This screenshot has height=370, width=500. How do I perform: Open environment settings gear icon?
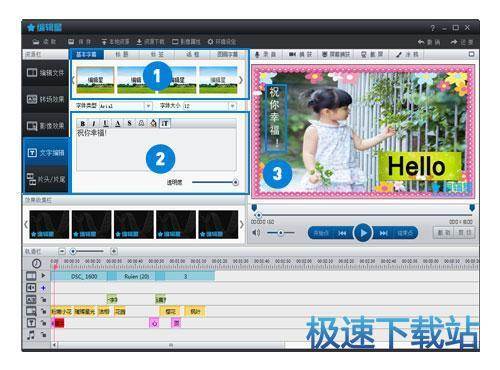(x=210, y=42)
